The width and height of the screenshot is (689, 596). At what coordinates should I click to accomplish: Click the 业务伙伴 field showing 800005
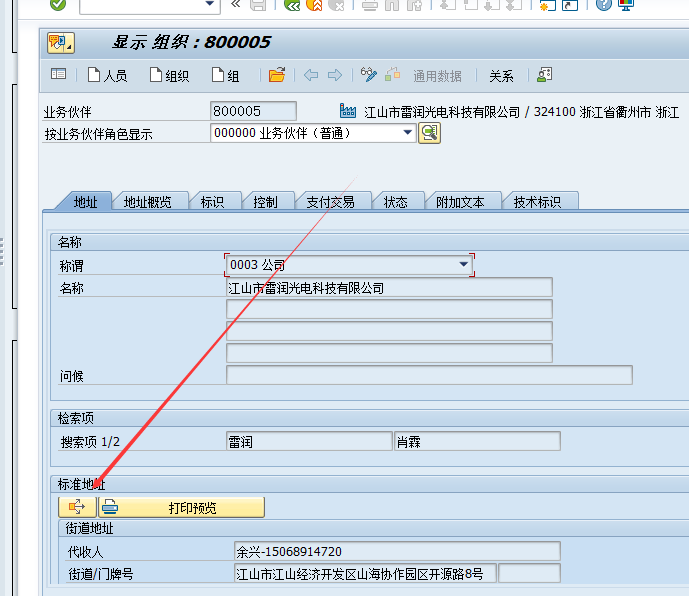tap(253, 111)
